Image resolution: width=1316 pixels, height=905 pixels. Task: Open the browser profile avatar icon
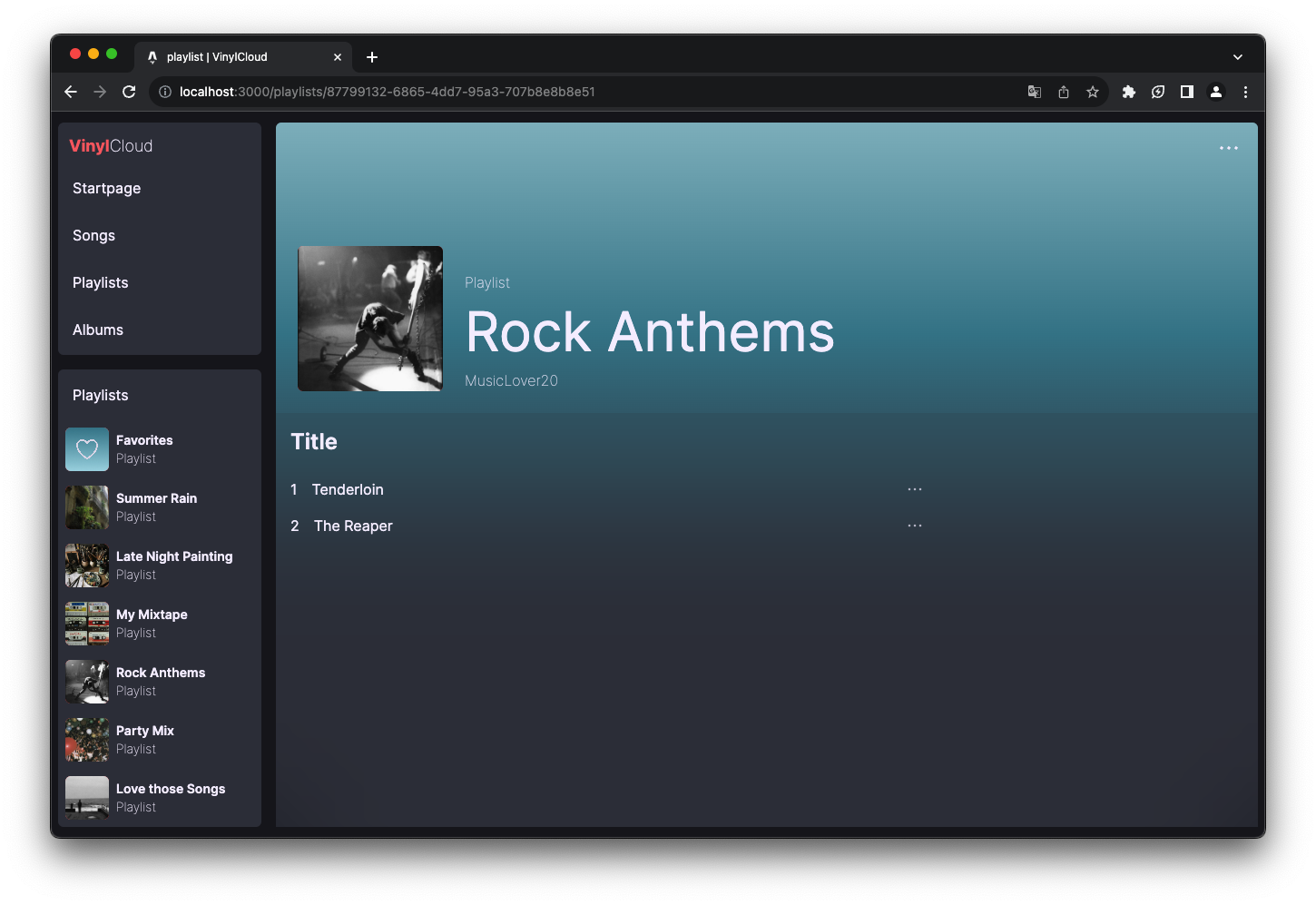(1215, 92)
